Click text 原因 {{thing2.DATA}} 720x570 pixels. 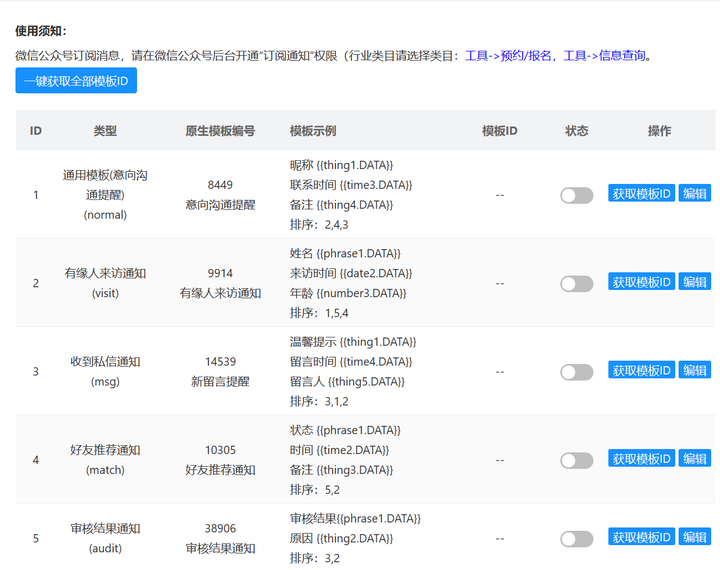341,538
